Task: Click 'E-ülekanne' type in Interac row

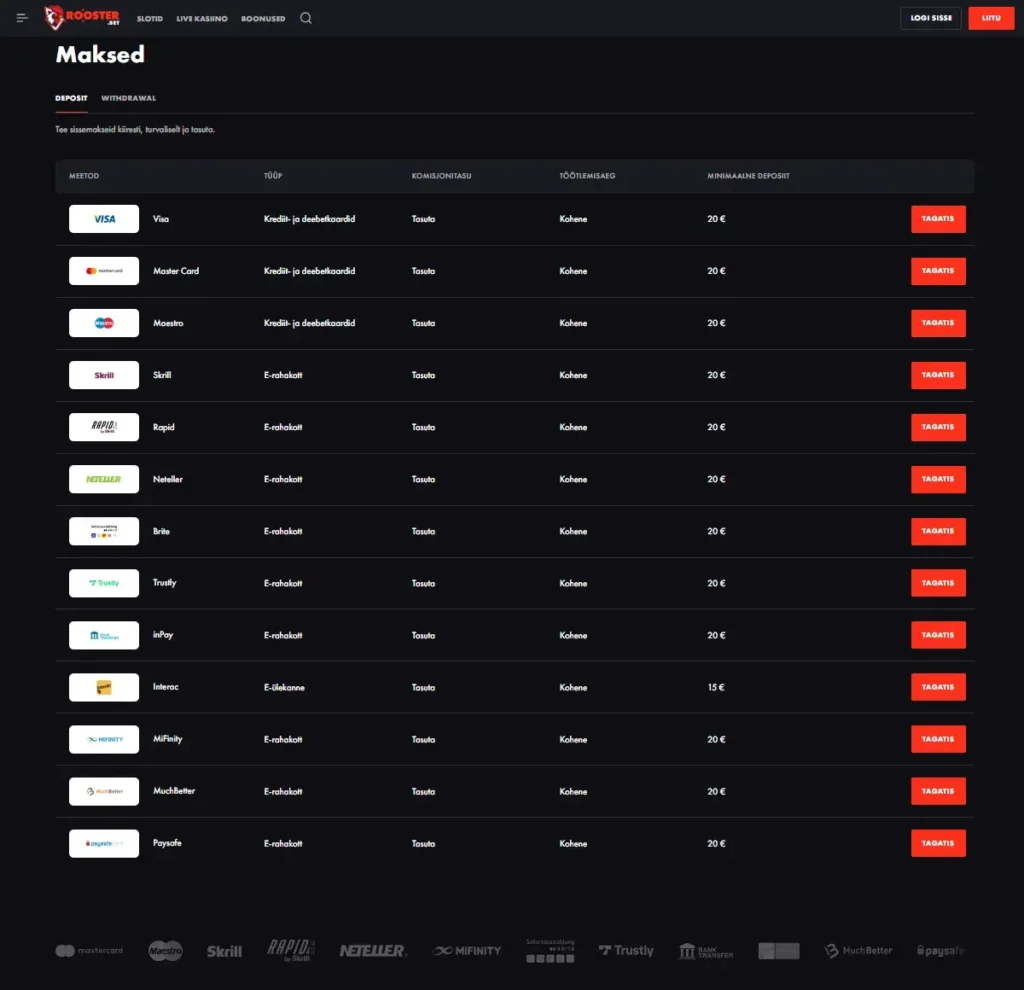Action: [x=284, y=688]
